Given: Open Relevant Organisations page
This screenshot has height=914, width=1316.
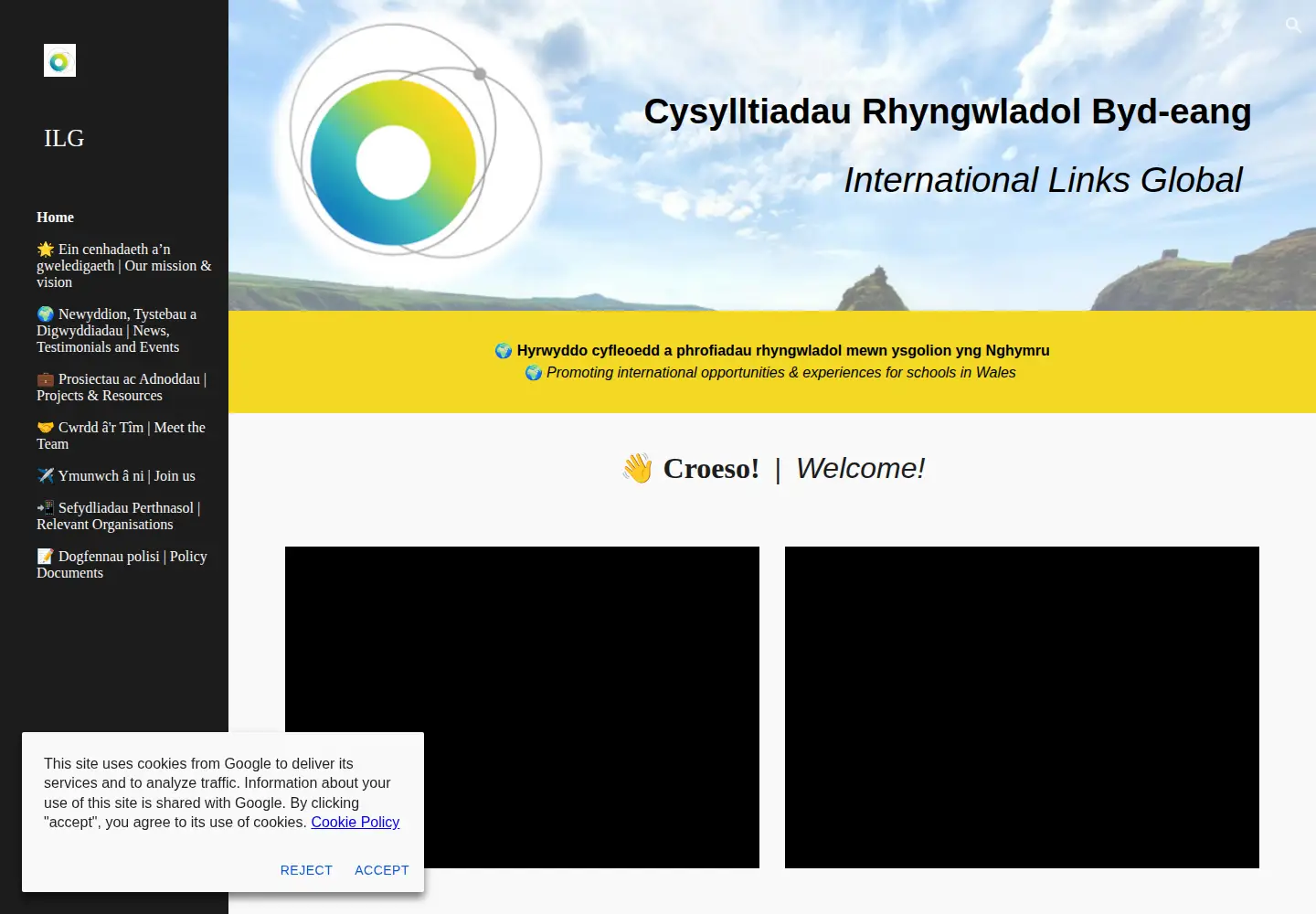Looking at the screenshot, I should point(119,516).
